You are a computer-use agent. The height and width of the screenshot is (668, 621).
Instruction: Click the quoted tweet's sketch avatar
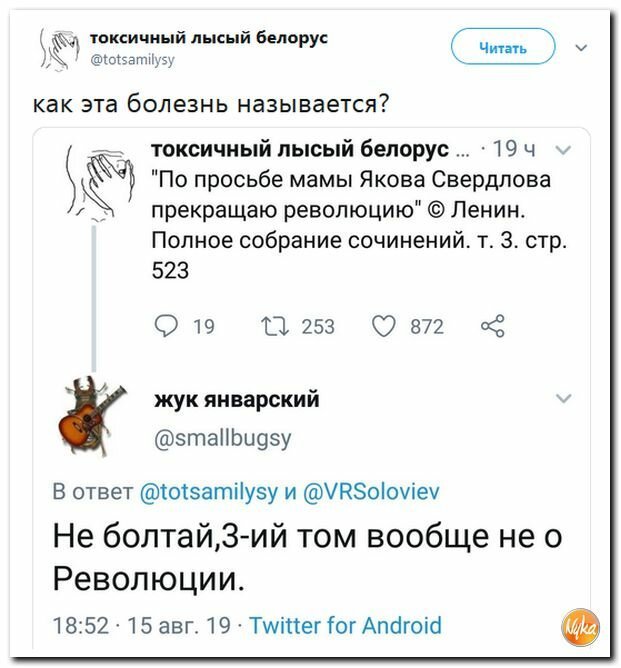pyautogui.click(x=101, y=182)
